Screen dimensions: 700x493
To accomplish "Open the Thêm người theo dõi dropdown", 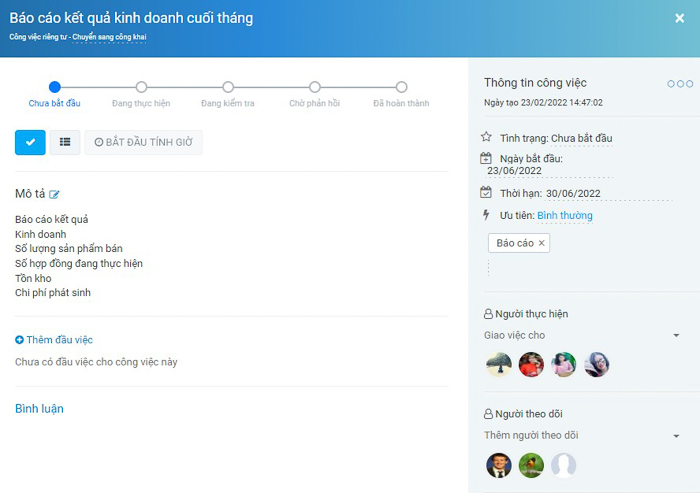I will click(x=582, y=435).
